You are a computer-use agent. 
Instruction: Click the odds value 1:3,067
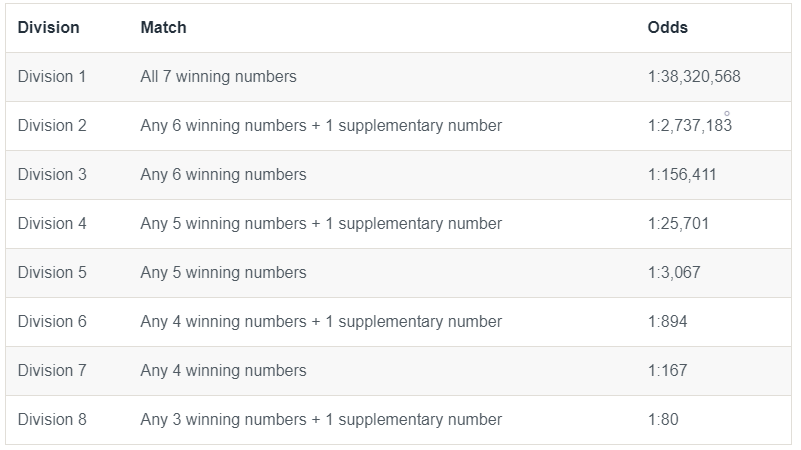(x=674, y=273)
